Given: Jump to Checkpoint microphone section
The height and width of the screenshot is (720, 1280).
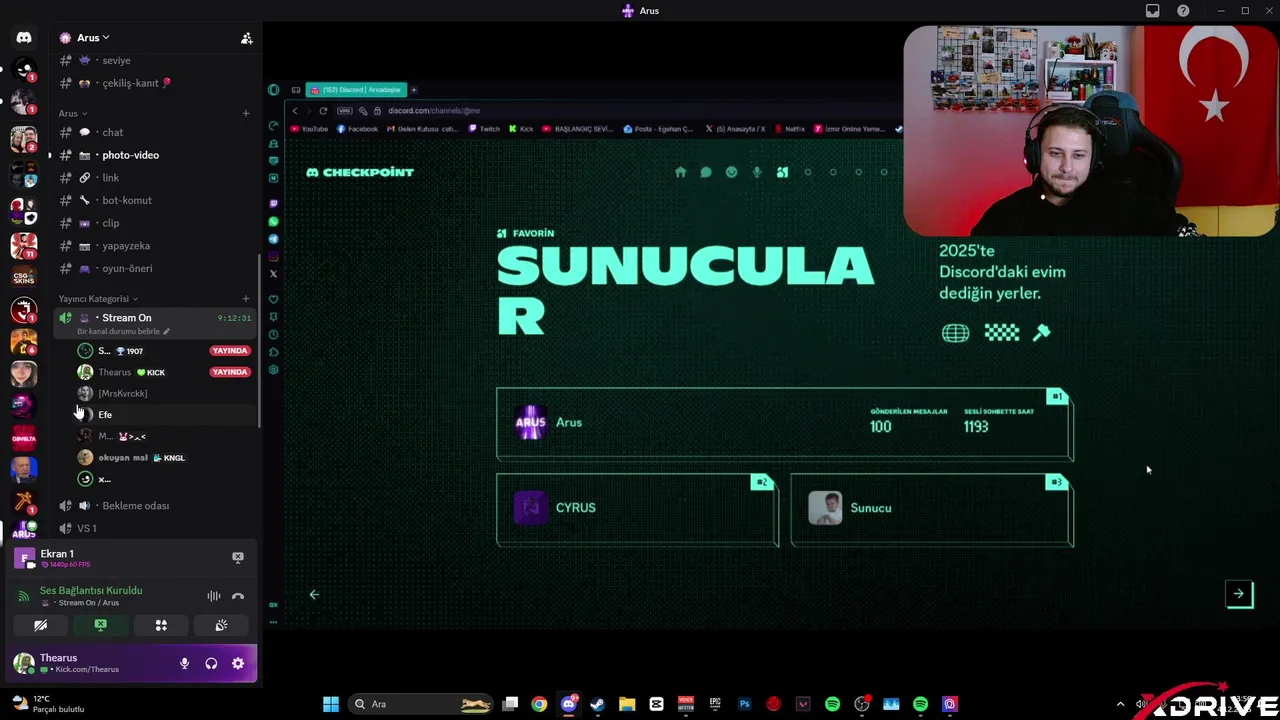Looking at the screenshot, I should tap(757, 172).
